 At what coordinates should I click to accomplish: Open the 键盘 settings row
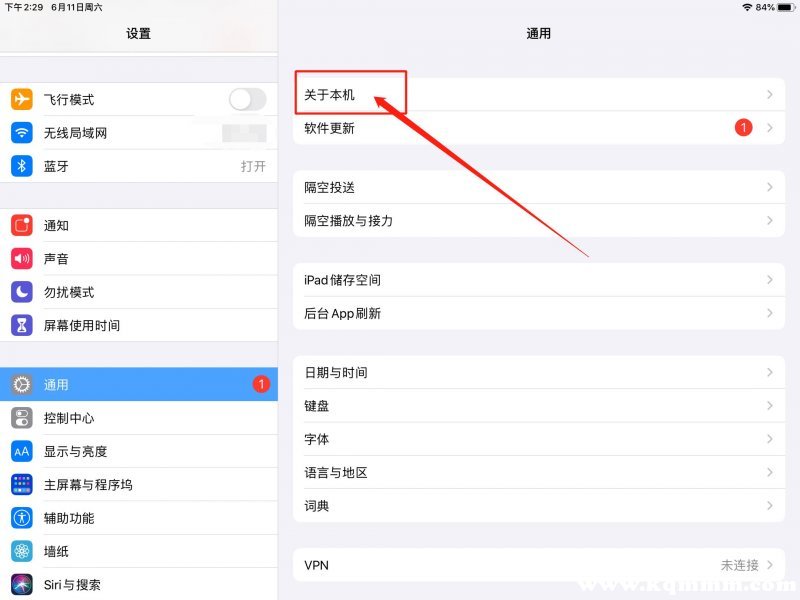tap(539, 406)
